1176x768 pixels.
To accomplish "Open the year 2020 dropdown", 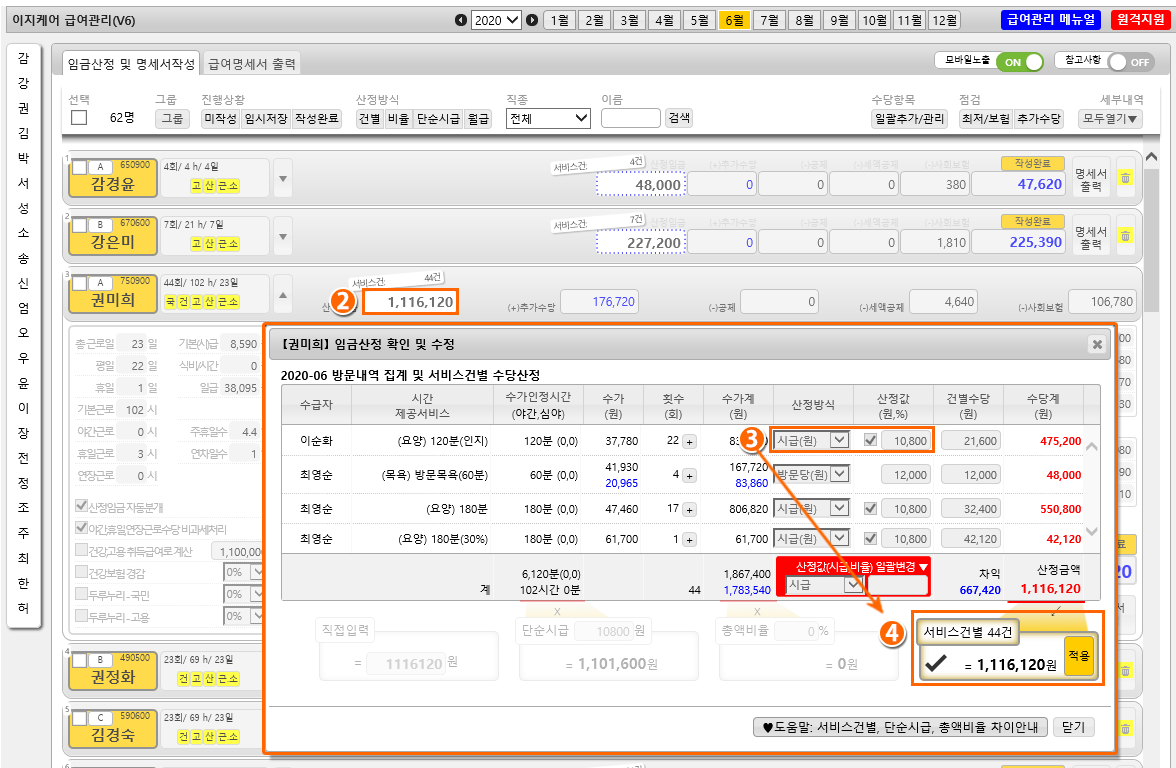I will (x=496, y=20).
